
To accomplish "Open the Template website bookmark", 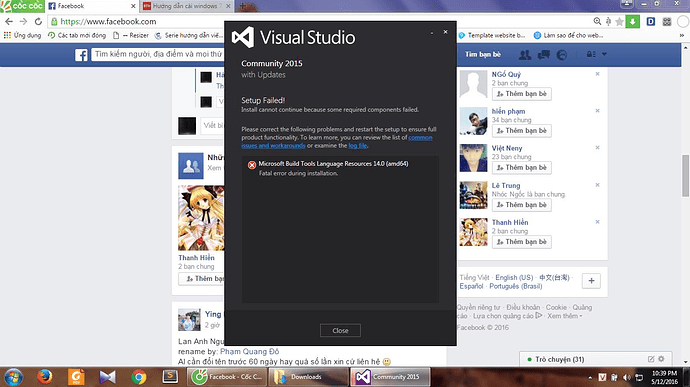I will pos(492,35).
